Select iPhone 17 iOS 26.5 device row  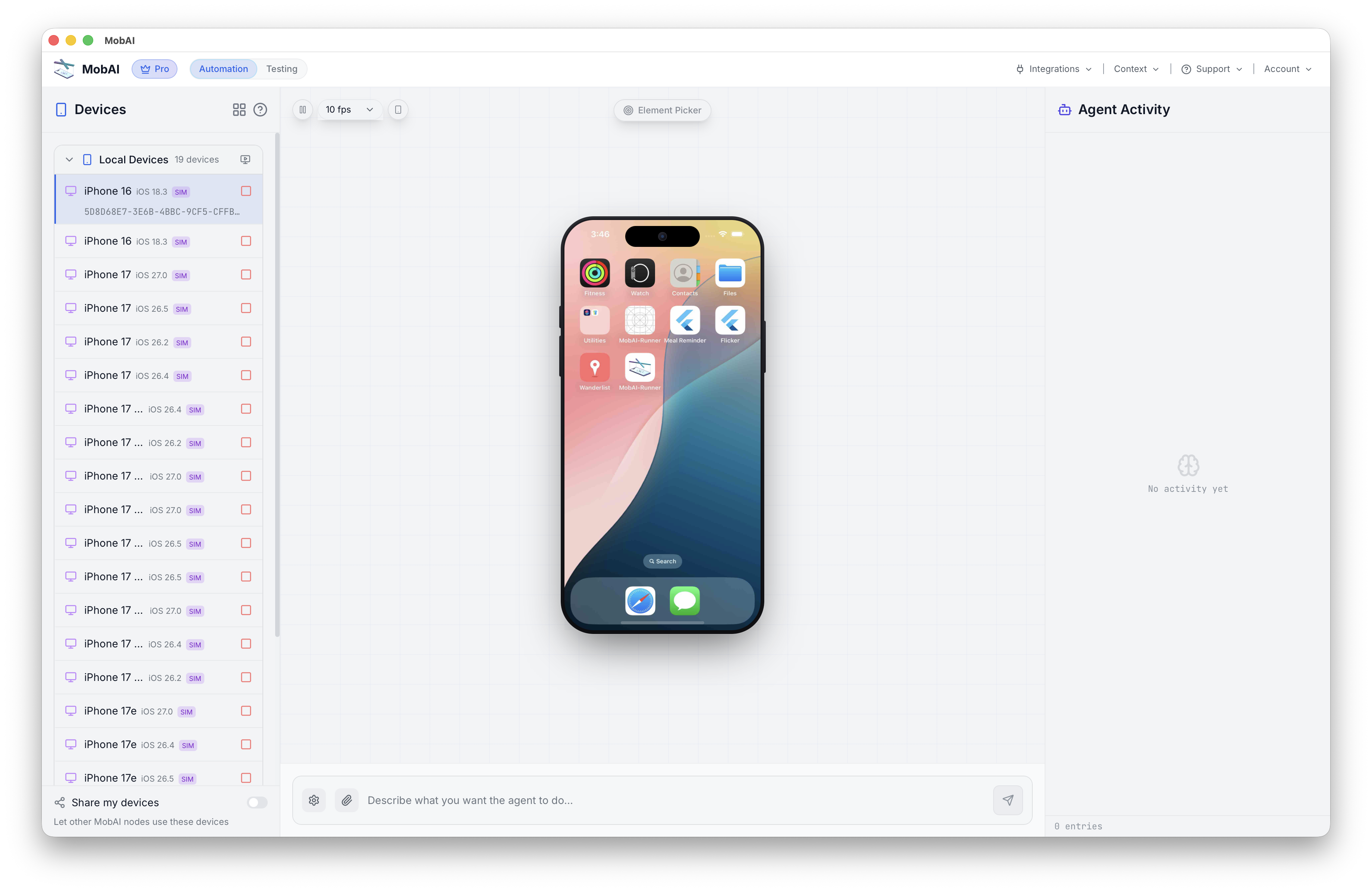pos(158,308)
